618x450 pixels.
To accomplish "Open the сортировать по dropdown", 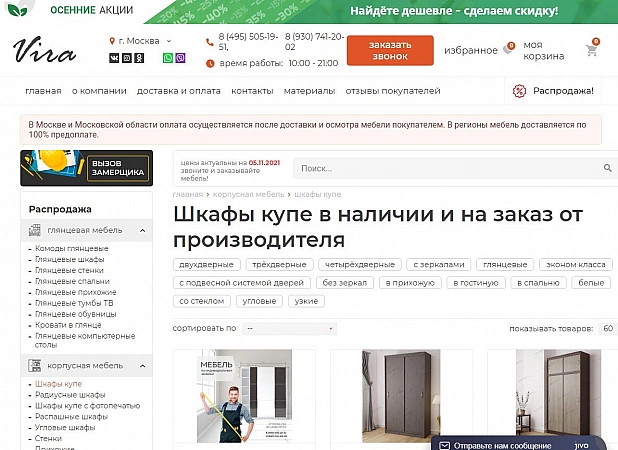I will (x=289, y=328).
